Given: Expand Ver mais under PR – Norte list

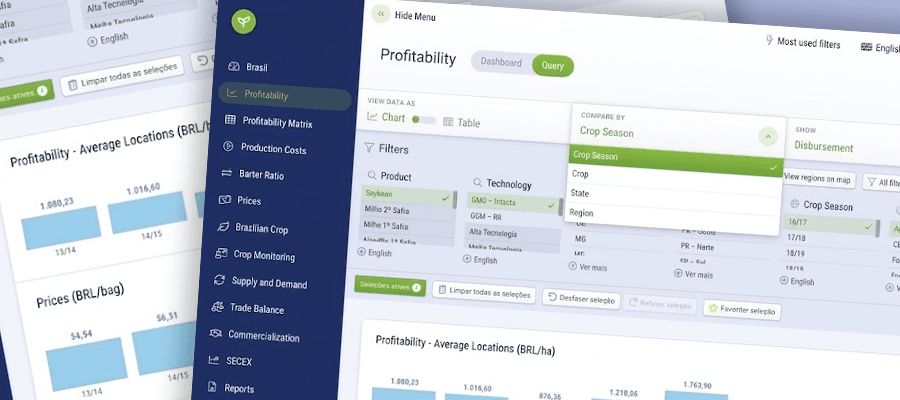Looking at the screenshot, I should click(693, 274).
